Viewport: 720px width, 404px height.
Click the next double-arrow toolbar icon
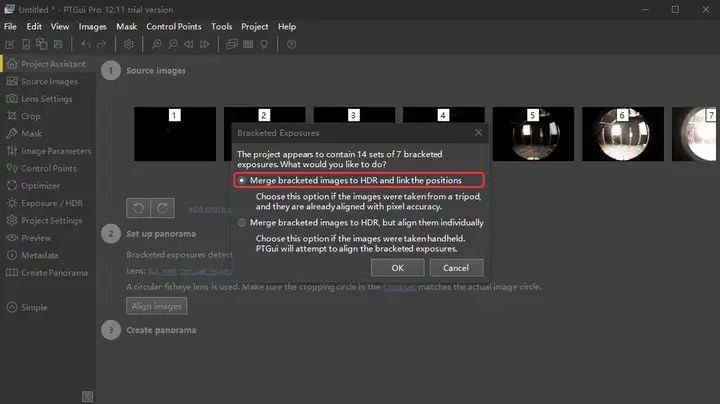tap(205, 45)
